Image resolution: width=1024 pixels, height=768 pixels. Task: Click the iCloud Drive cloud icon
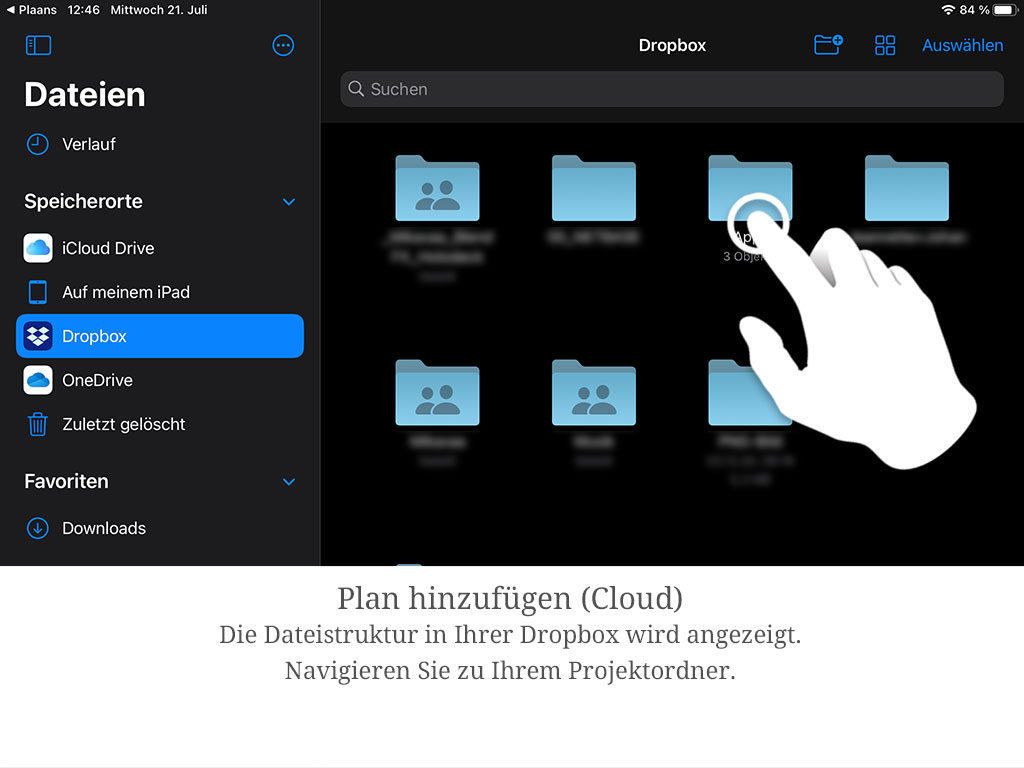click(38, 248)
